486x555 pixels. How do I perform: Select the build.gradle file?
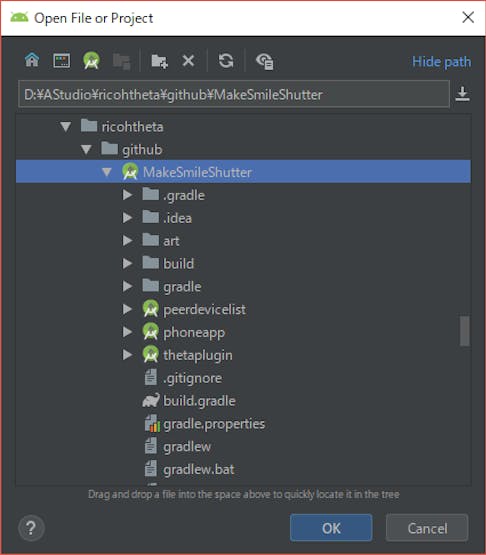coord(199,401)
